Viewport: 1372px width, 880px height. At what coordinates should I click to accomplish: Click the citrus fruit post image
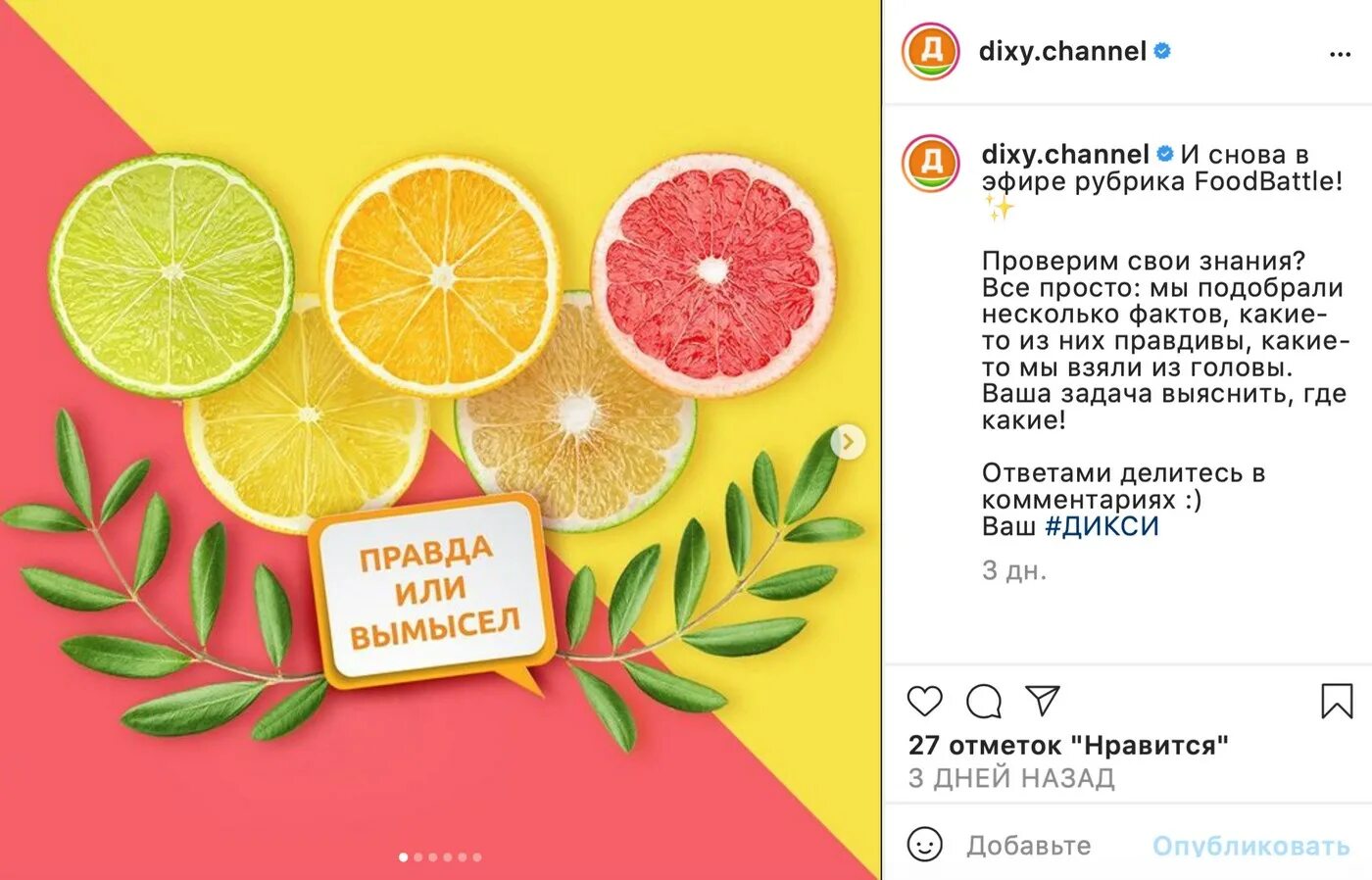tap(440, 440)
